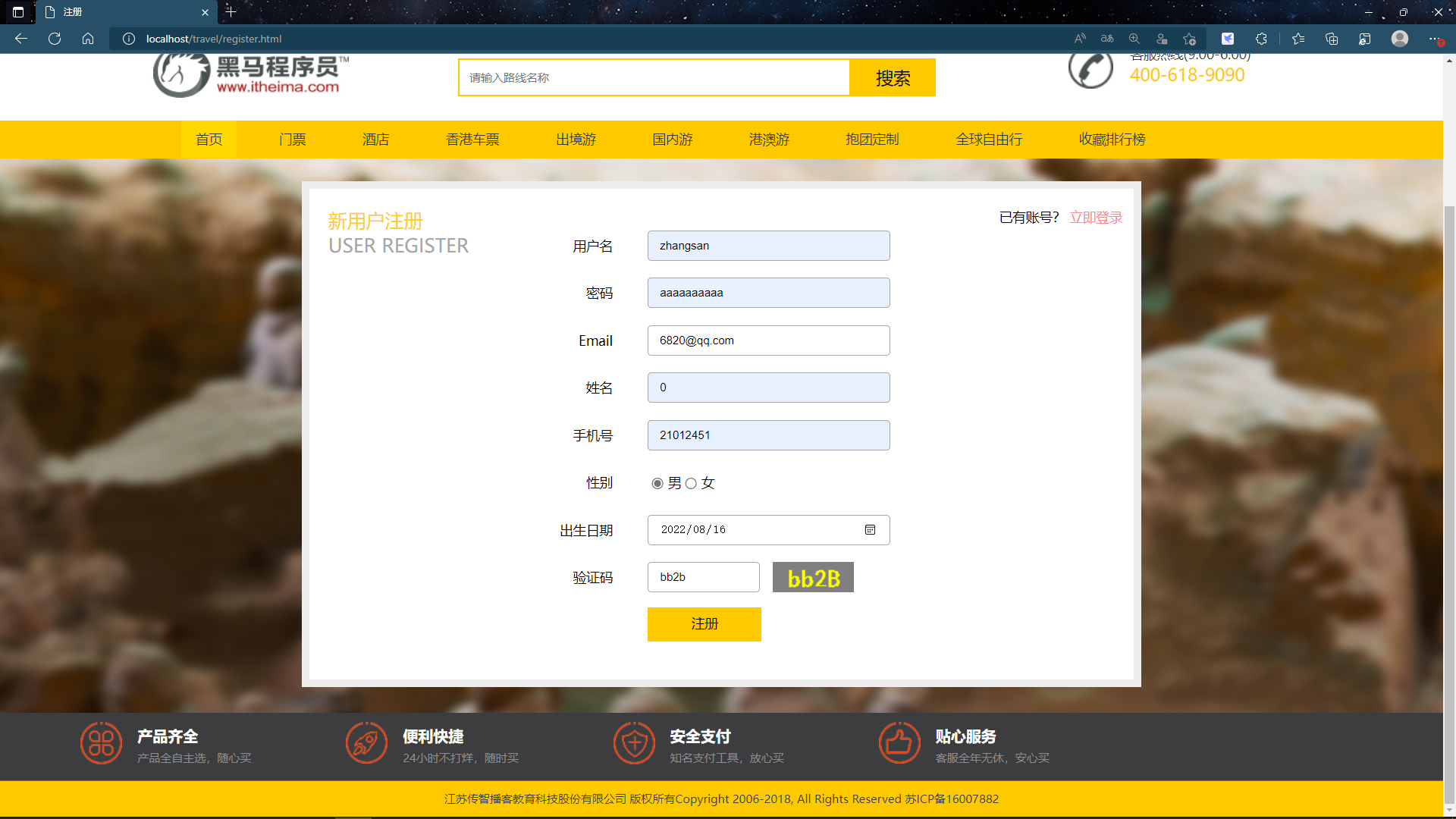1456x819 pixels.
Task: Click the bb2B captcha image to refresh
Action: (813, 578)
